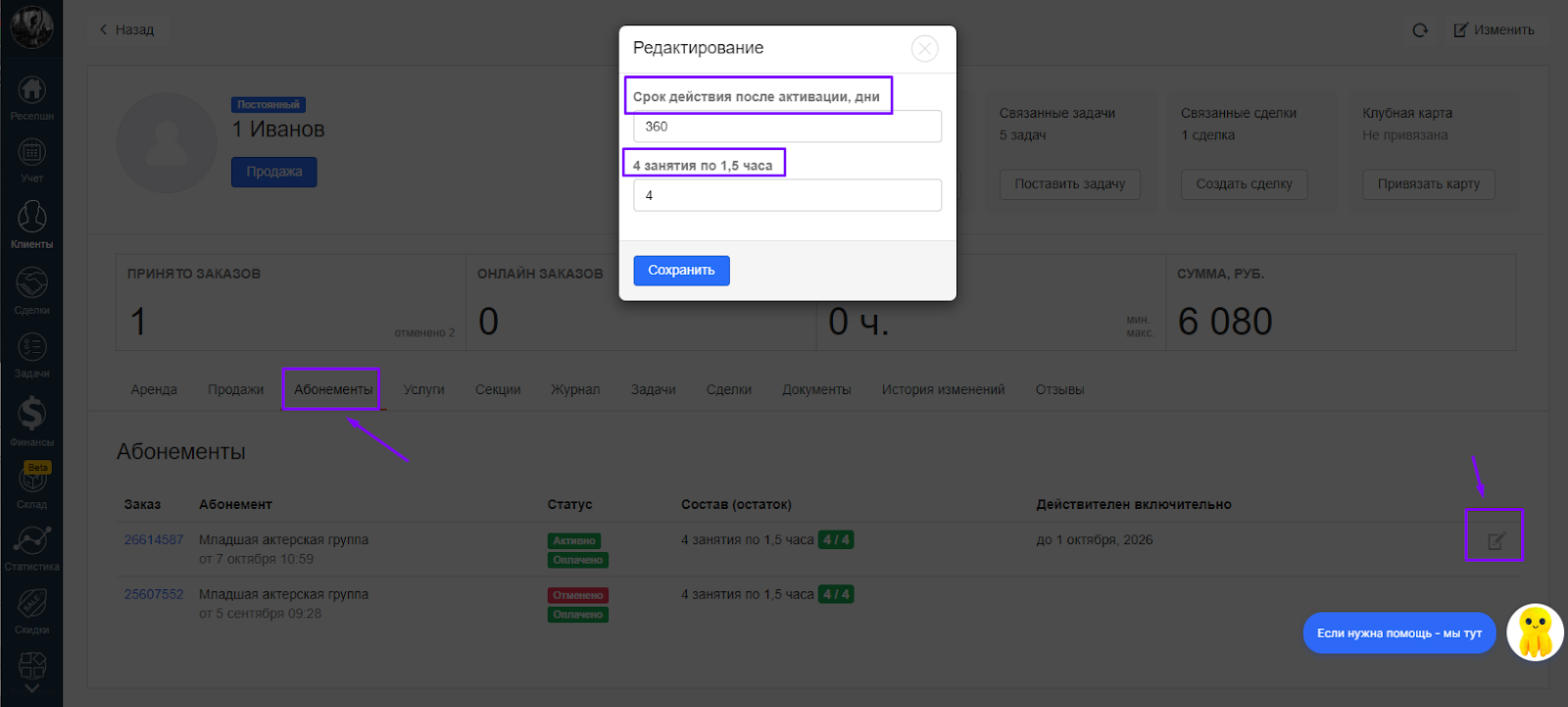Close the Редактирование dialog
This screenshot has height=707, width=1568.
coord(924,48)
